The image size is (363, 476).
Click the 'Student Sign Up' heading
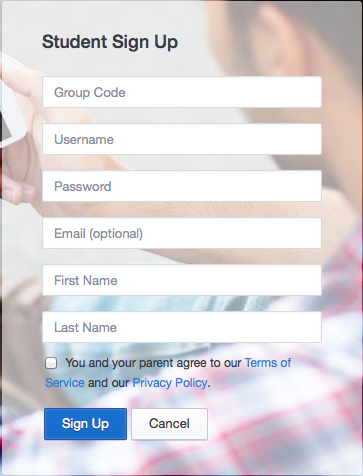110,42
